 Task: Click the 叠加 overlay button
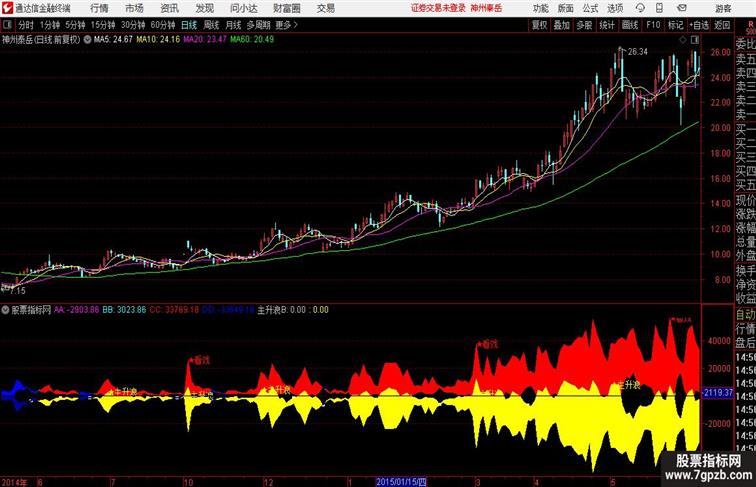[x=562, y=25]
